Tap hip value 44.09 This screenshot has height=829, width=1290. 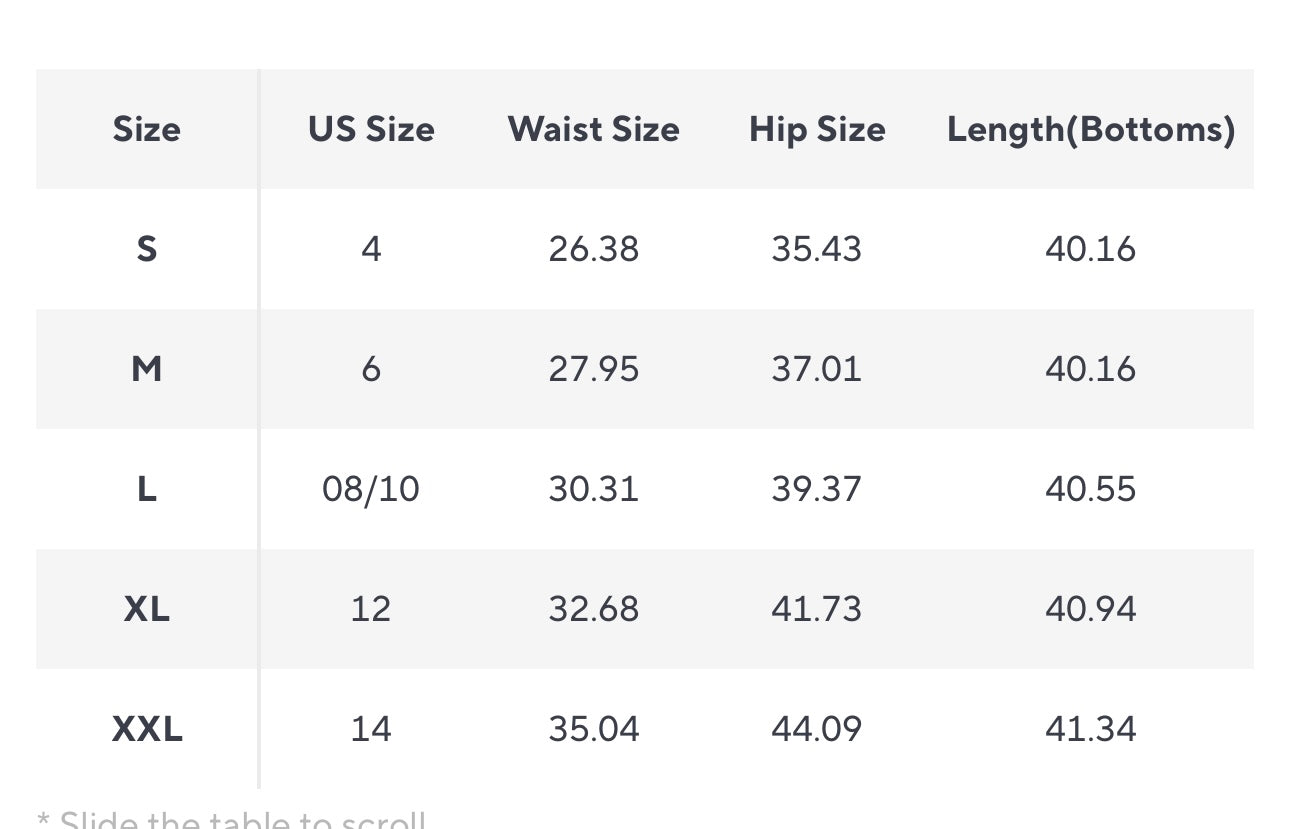pos(816,729)
